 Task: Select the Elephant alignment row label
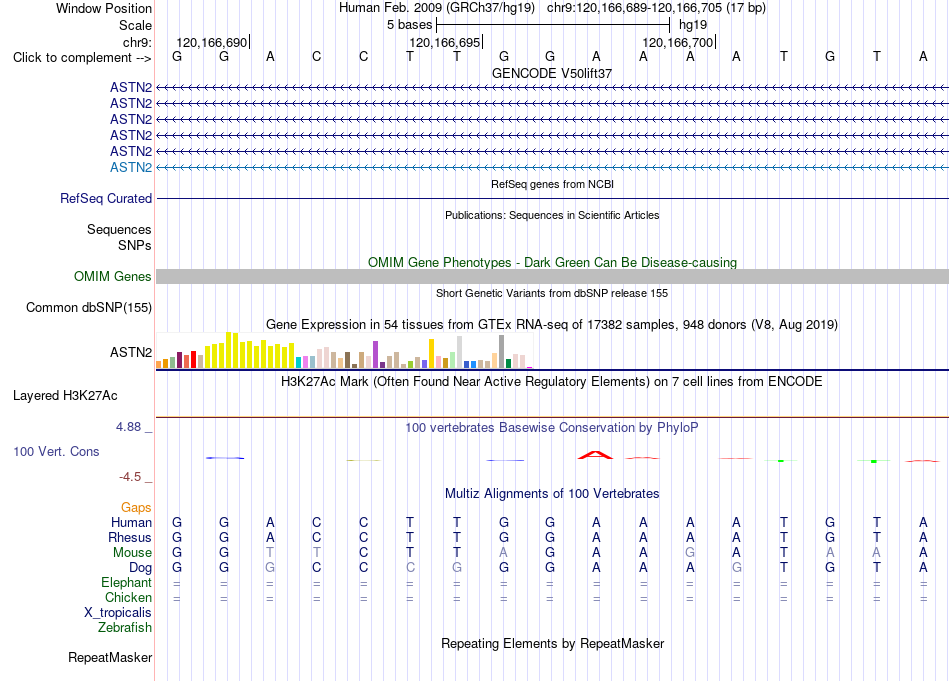(127, 583)
